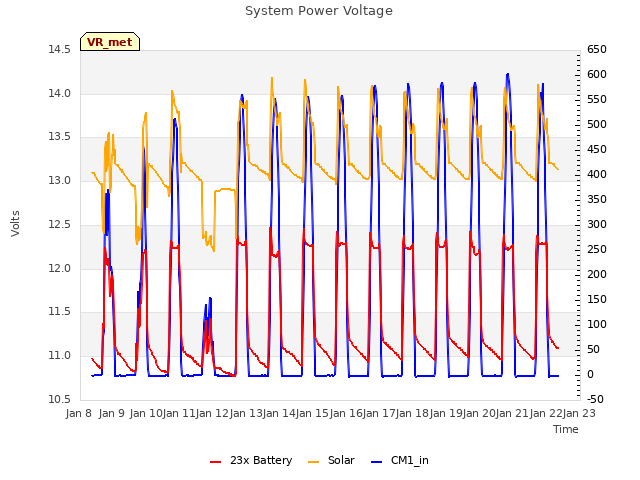
Task: Select the Solar legend label
Action: coord(341,460)
